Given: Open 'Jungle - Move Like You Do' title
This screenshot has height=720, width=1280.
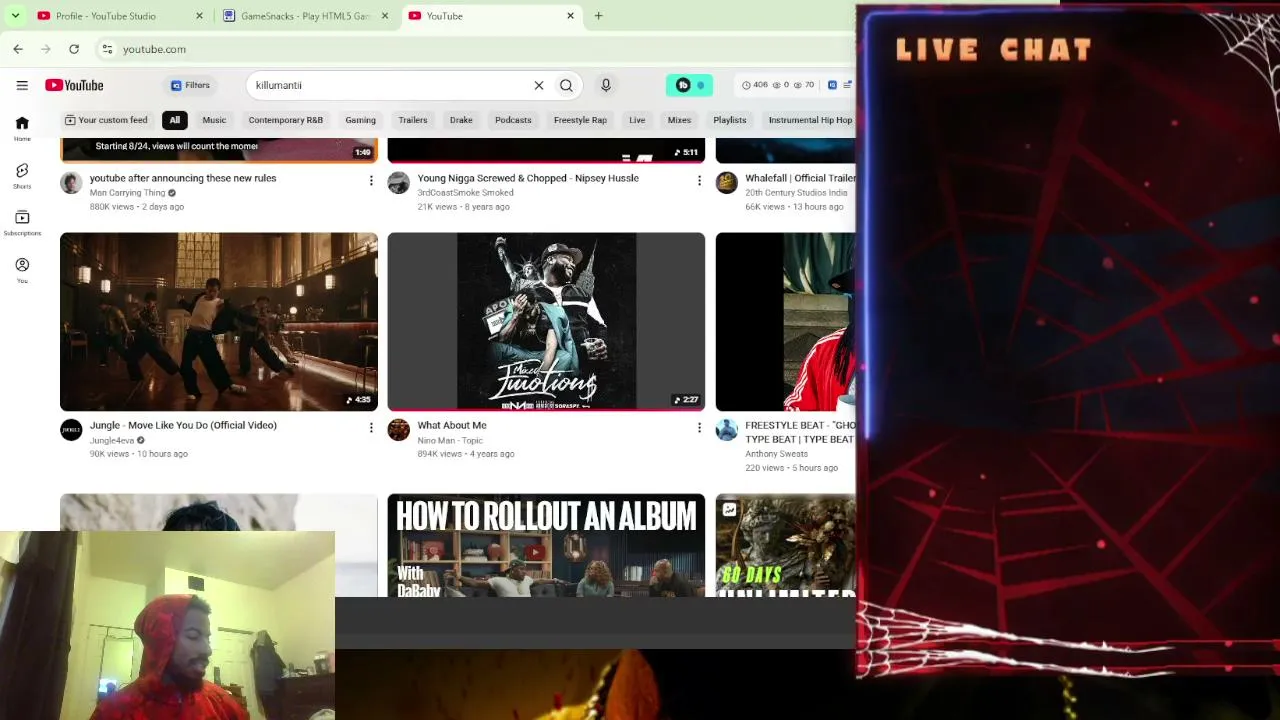Looking at the screenshot, I should [x=183, y=425].
